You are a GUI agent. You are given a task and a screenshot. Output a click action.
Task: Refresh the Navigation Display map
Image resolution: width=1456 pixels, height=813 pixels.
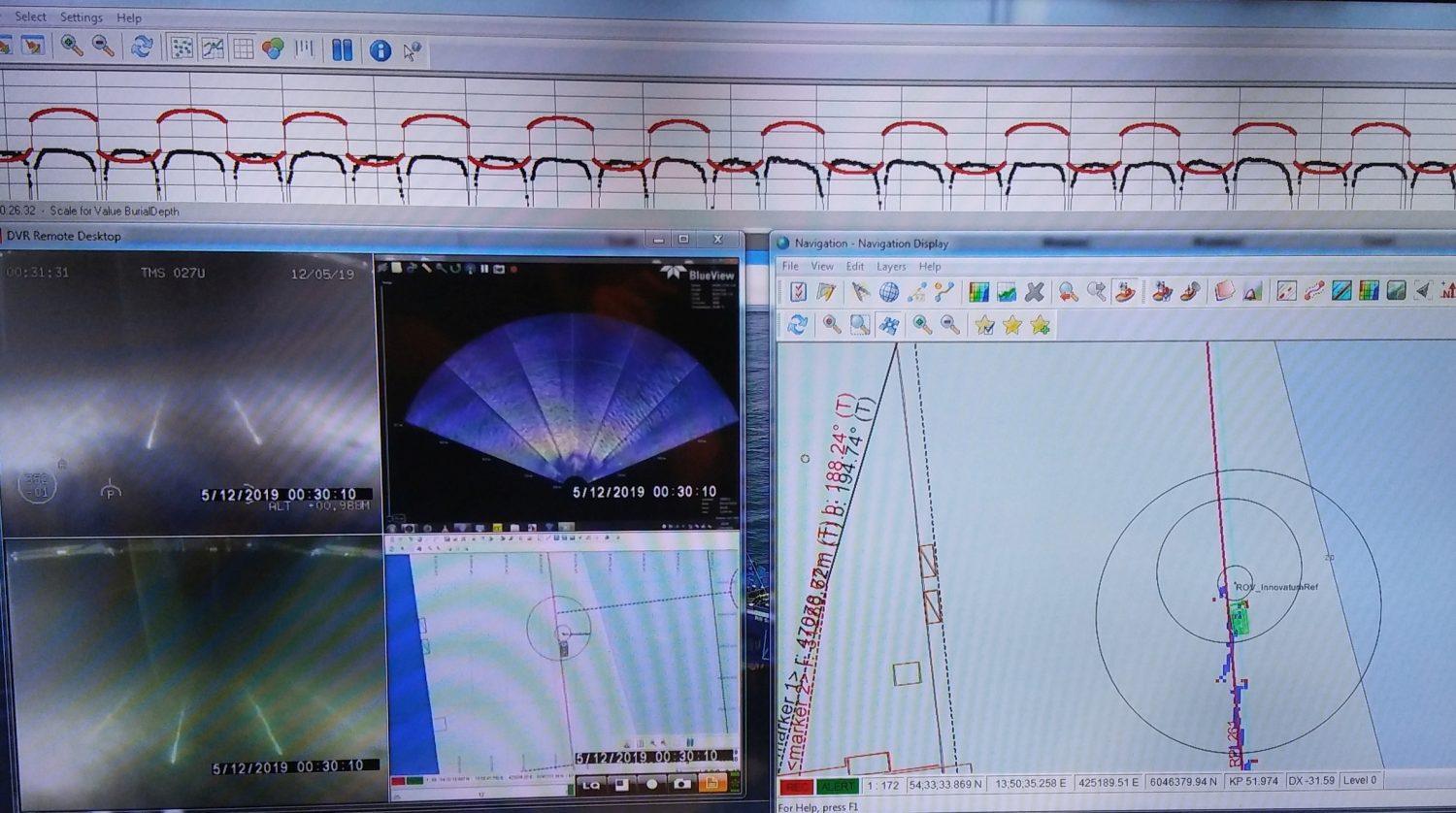[x=797, y=325]
